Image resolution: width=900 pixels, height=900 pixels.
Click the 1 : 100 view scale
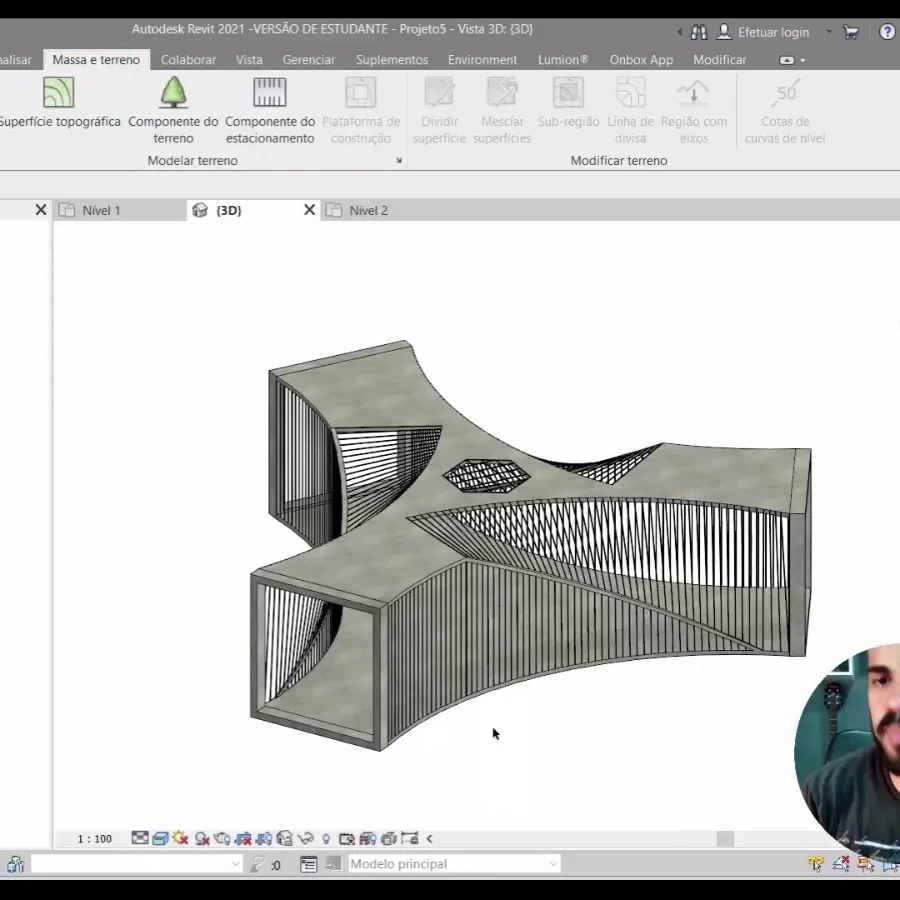click(95, 839)
